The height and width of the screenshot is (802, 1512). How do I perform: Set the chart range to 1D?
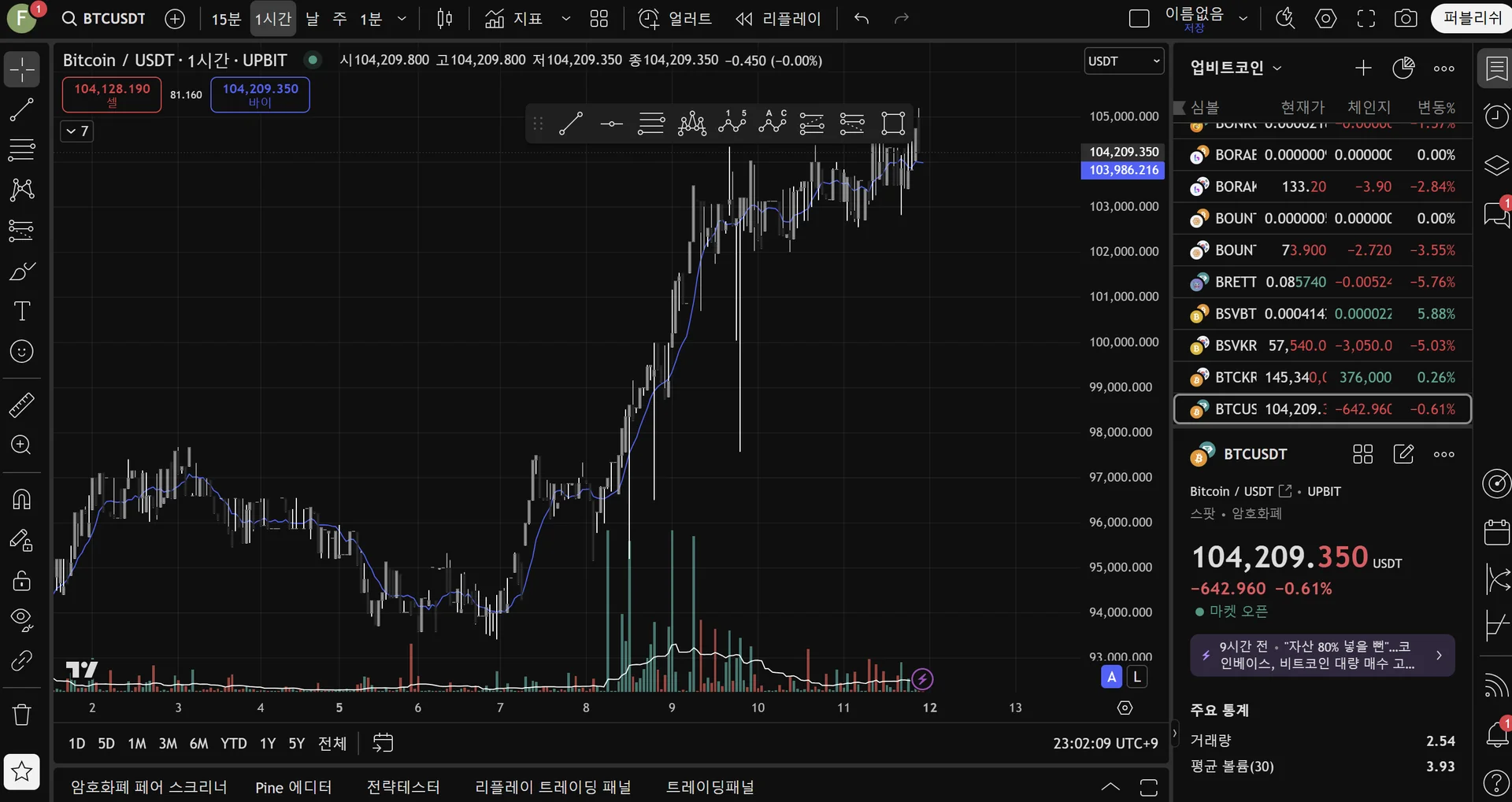coord(76,744)
